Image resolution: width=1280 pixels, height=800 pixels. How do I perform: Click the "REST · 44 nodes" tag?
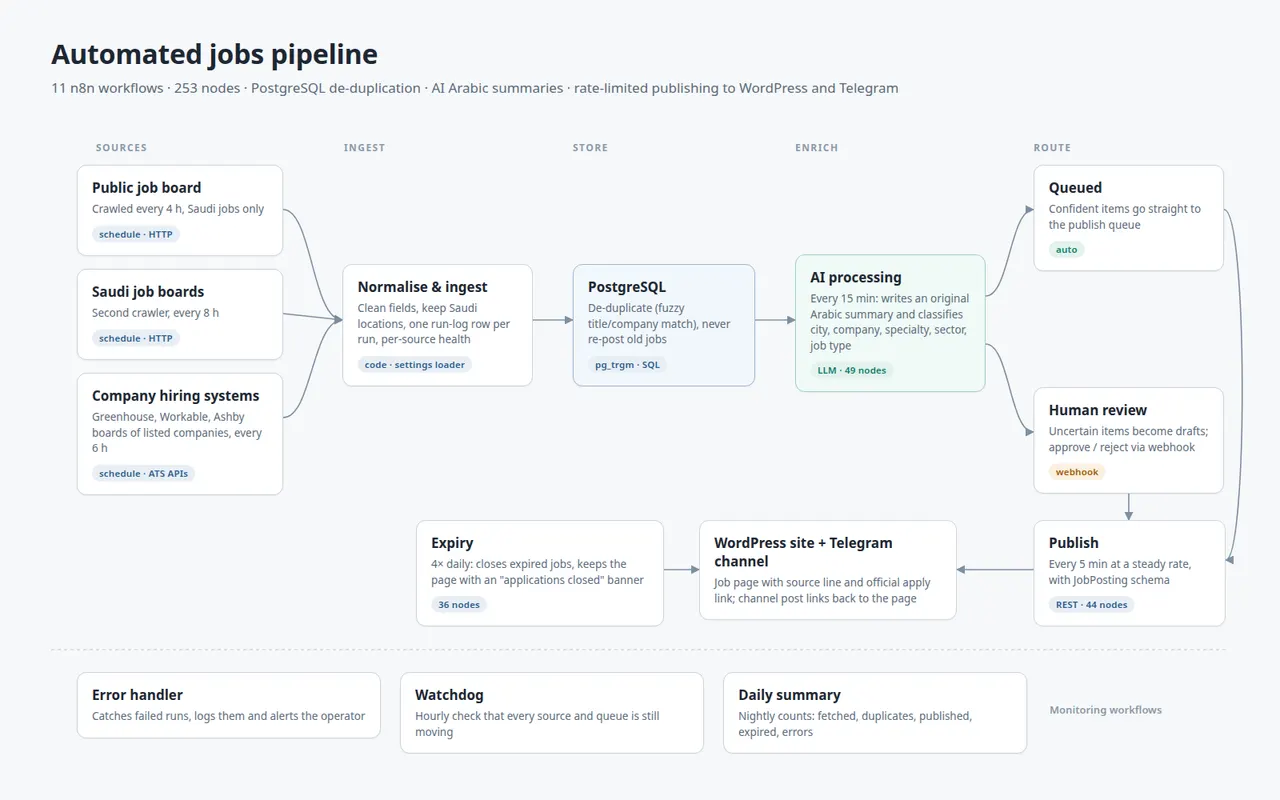(x=1092, y=605)
